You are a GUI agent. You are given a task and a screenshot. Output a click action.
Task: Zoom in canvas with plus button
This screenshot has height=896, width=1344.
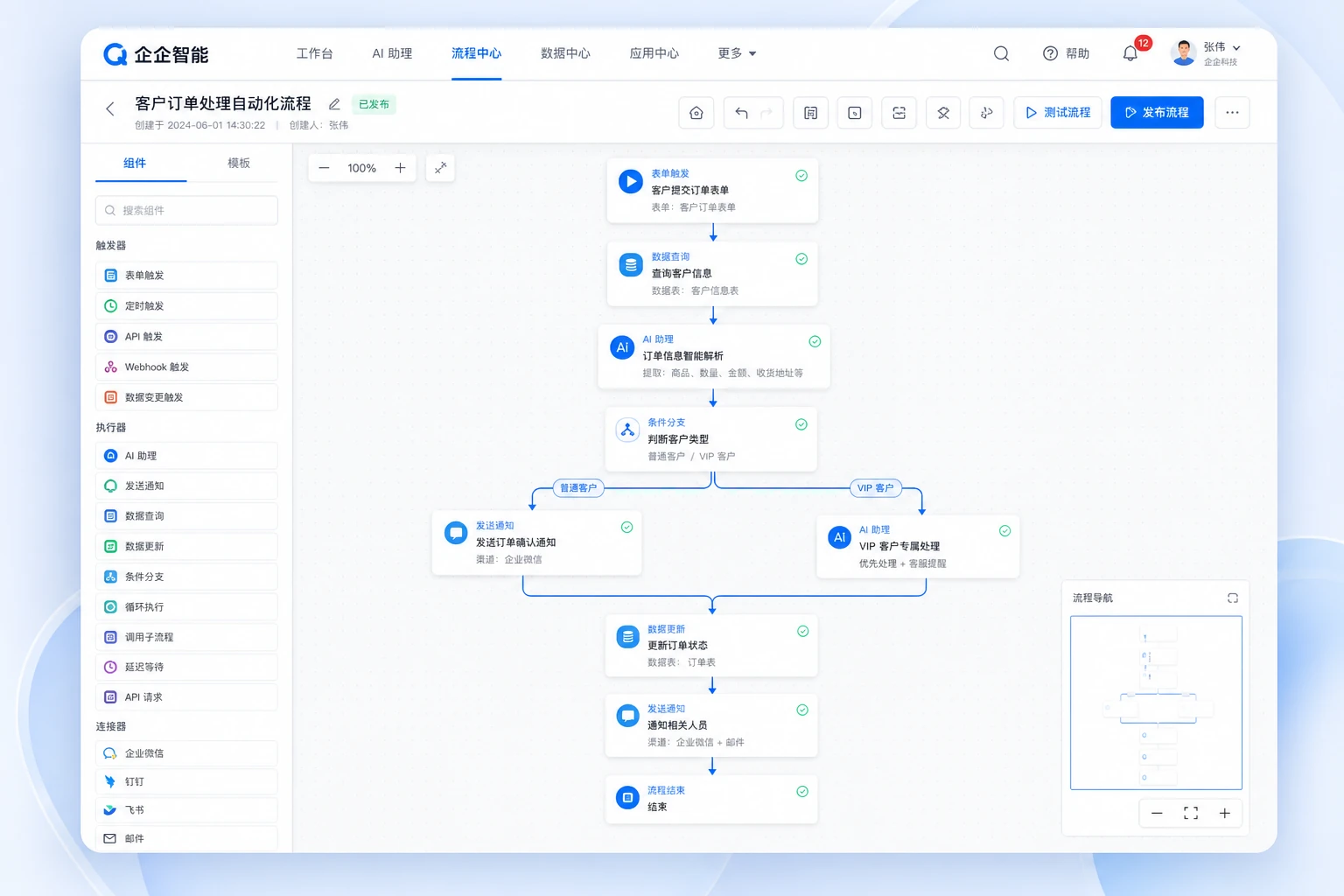click(x=400, y=168)
